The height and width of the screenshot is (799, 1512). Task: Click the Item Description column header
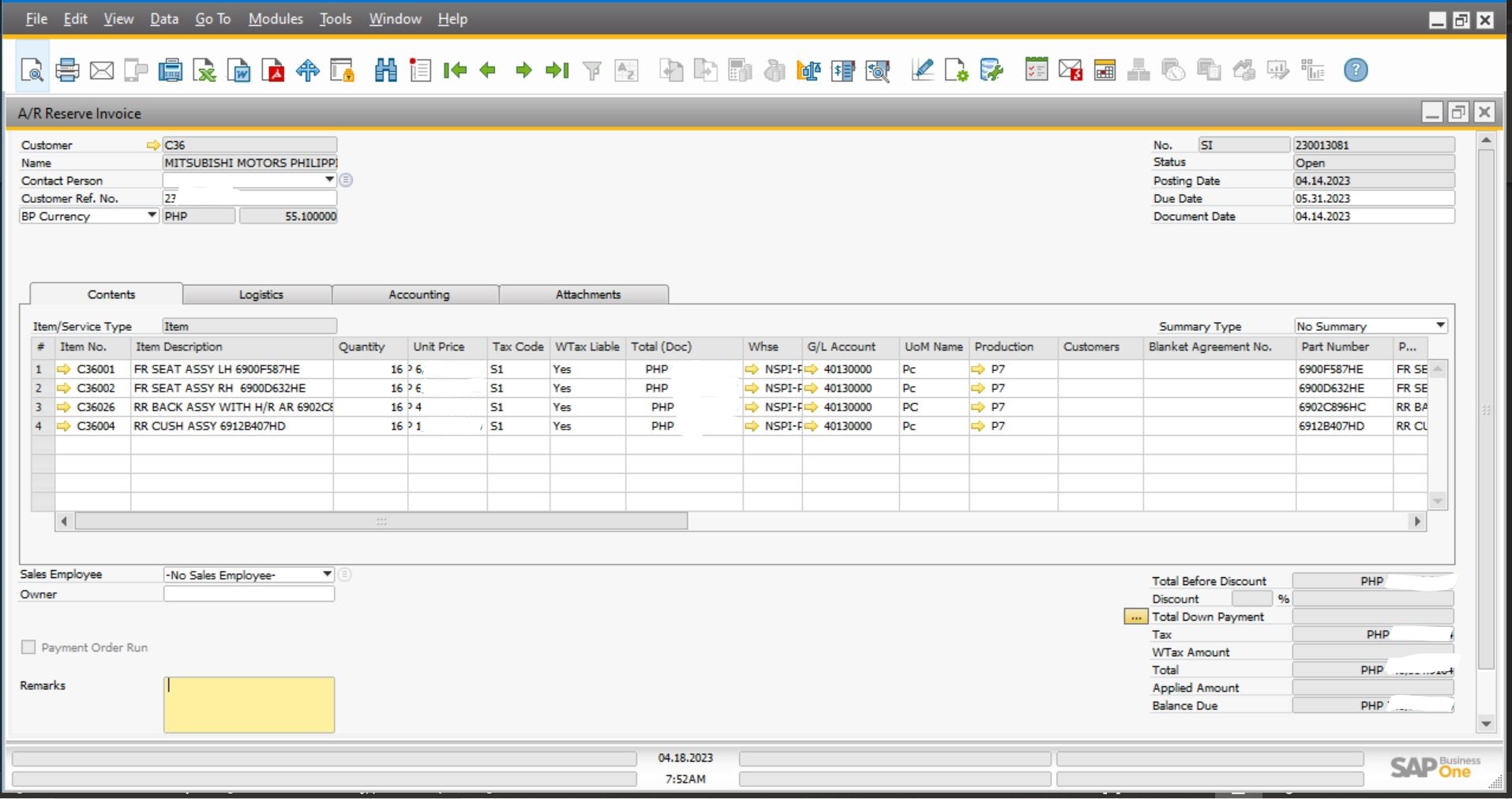(232, 347)
